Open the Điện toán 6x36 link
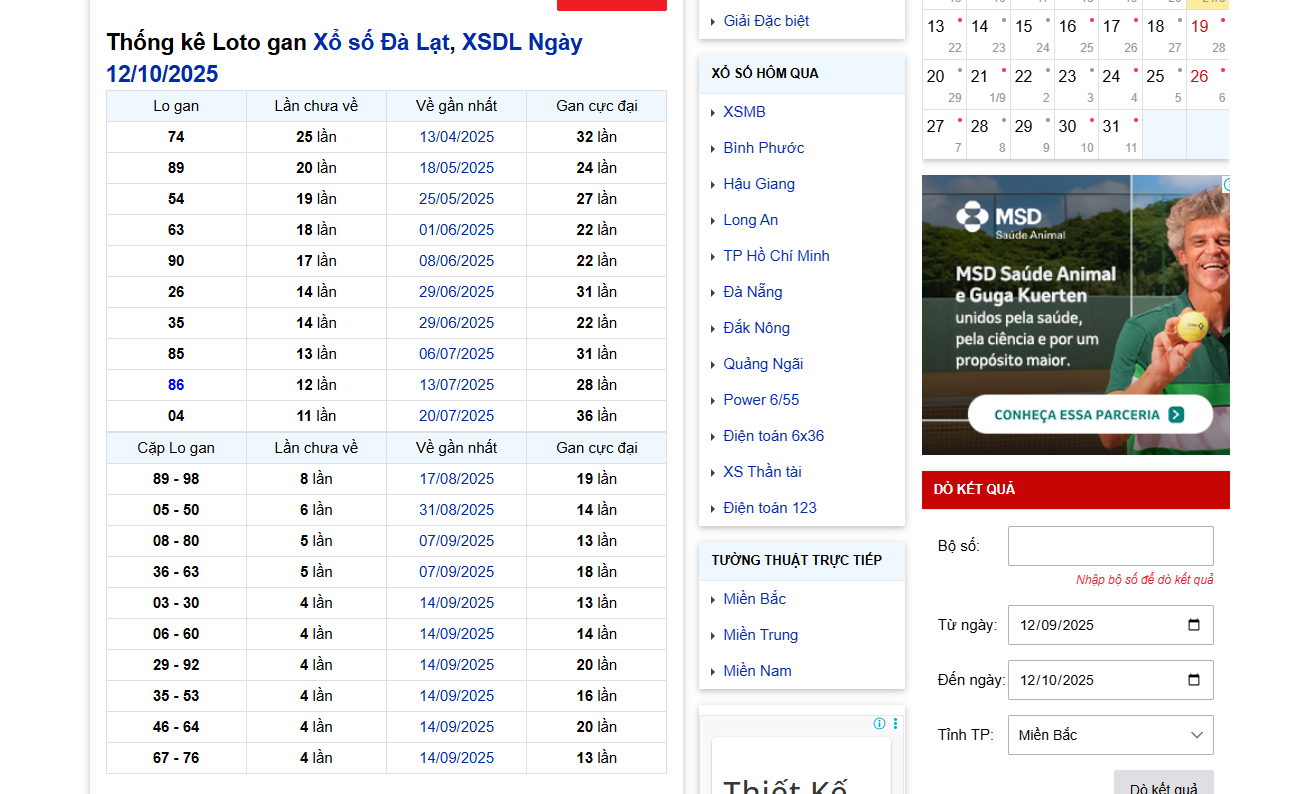 tap(773, 436)
